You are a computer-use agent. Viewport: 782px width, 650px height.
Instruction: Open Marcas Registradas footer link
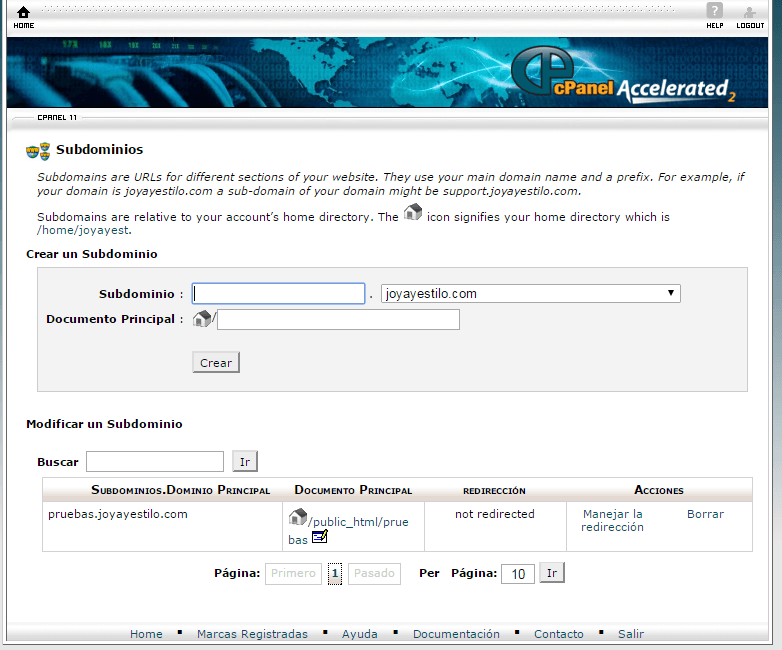[252, 634]
